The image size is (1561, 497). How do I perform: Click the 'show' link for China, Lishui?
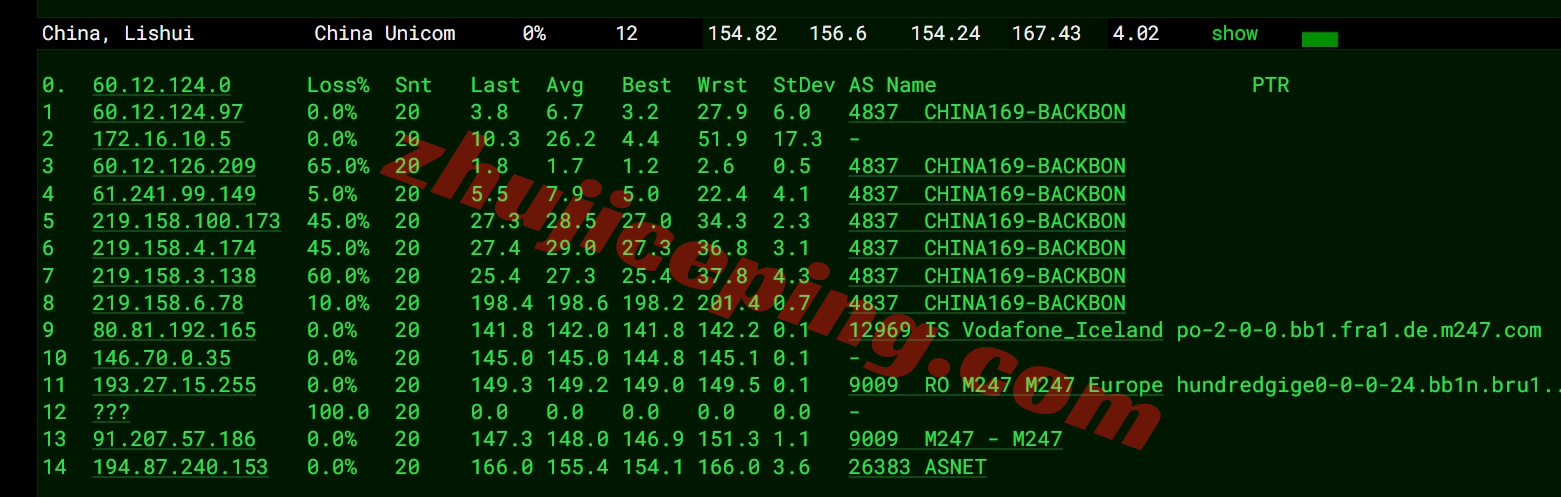pyautogui.click(x=1234, y=34)
